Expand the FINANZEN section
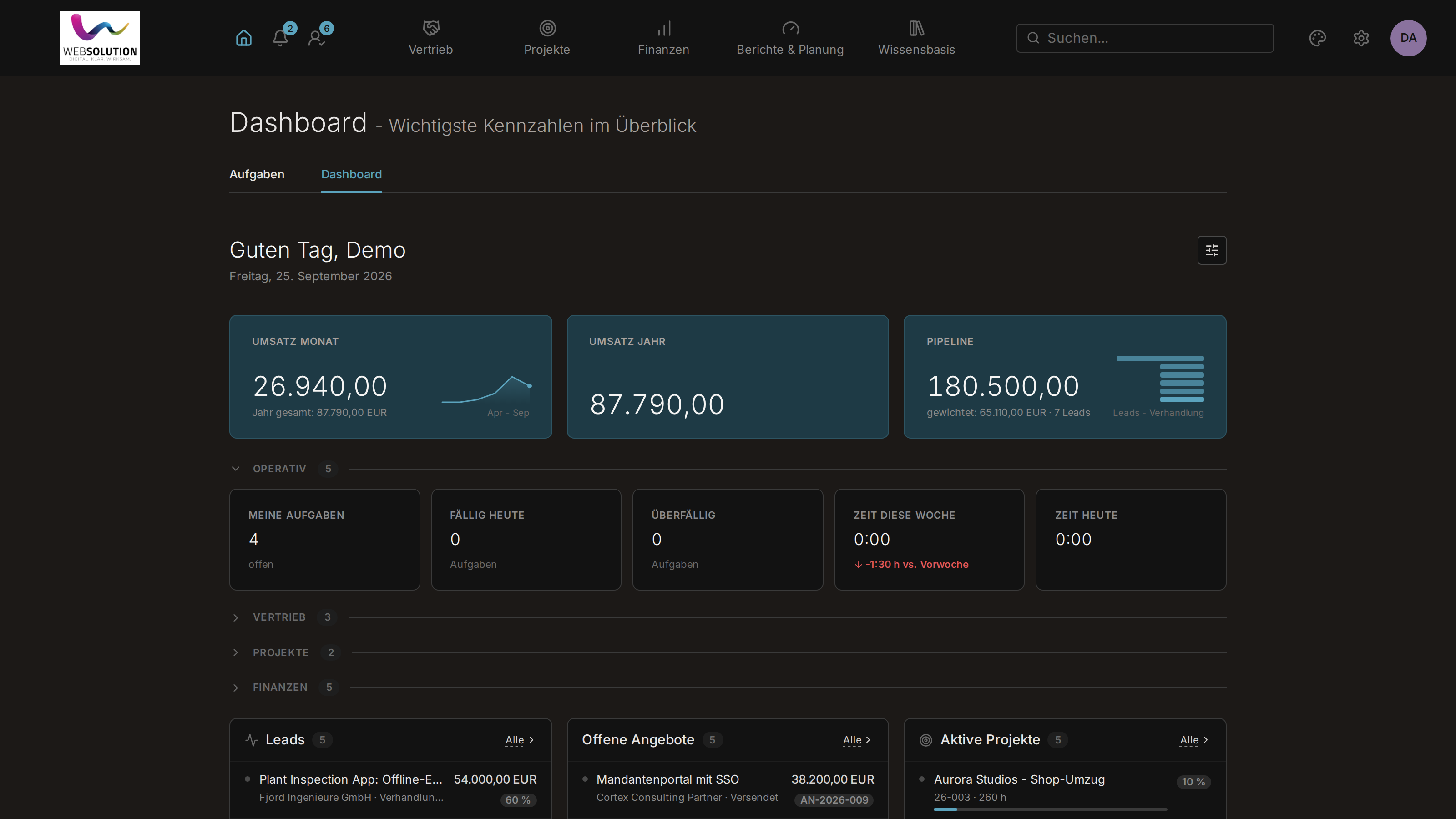This screenshot has height=819, width=1456. point(236,688)
